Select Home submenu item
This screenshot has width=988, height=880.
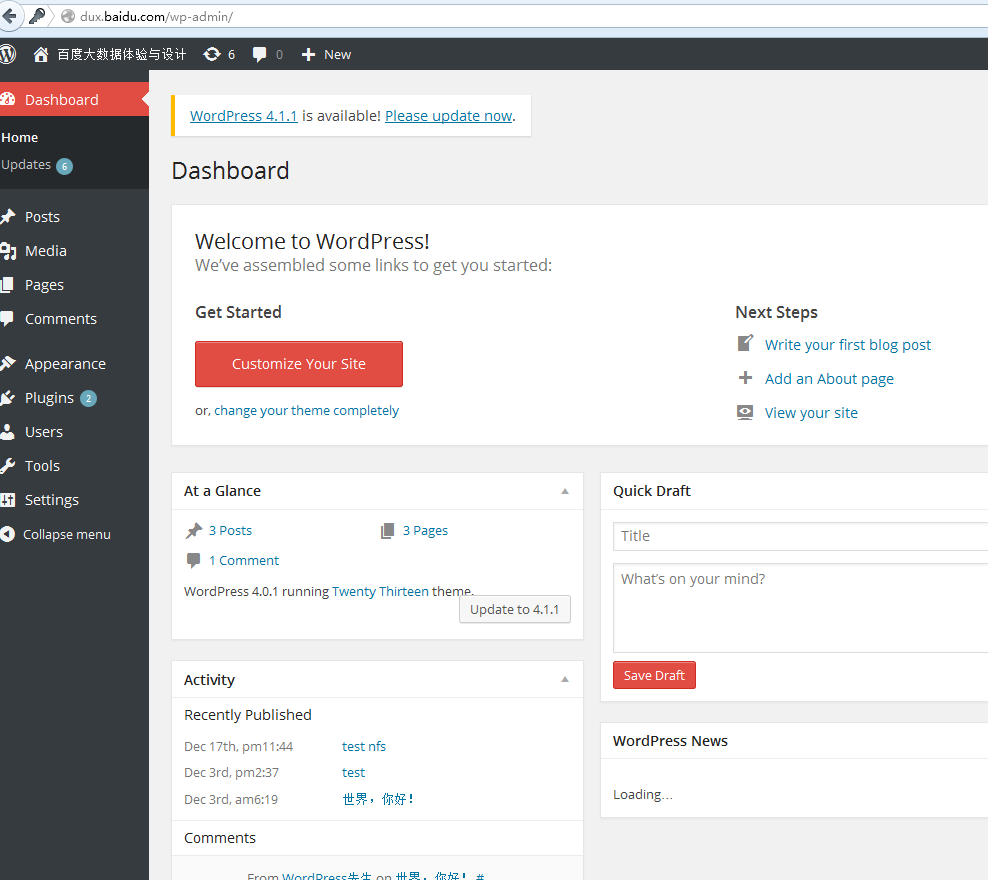[20, 137]
